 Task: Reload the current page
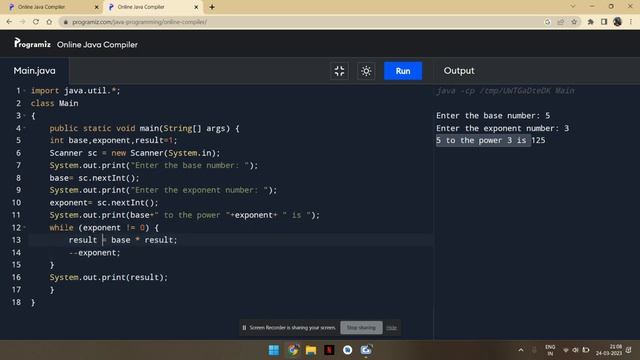coord(36,22)
